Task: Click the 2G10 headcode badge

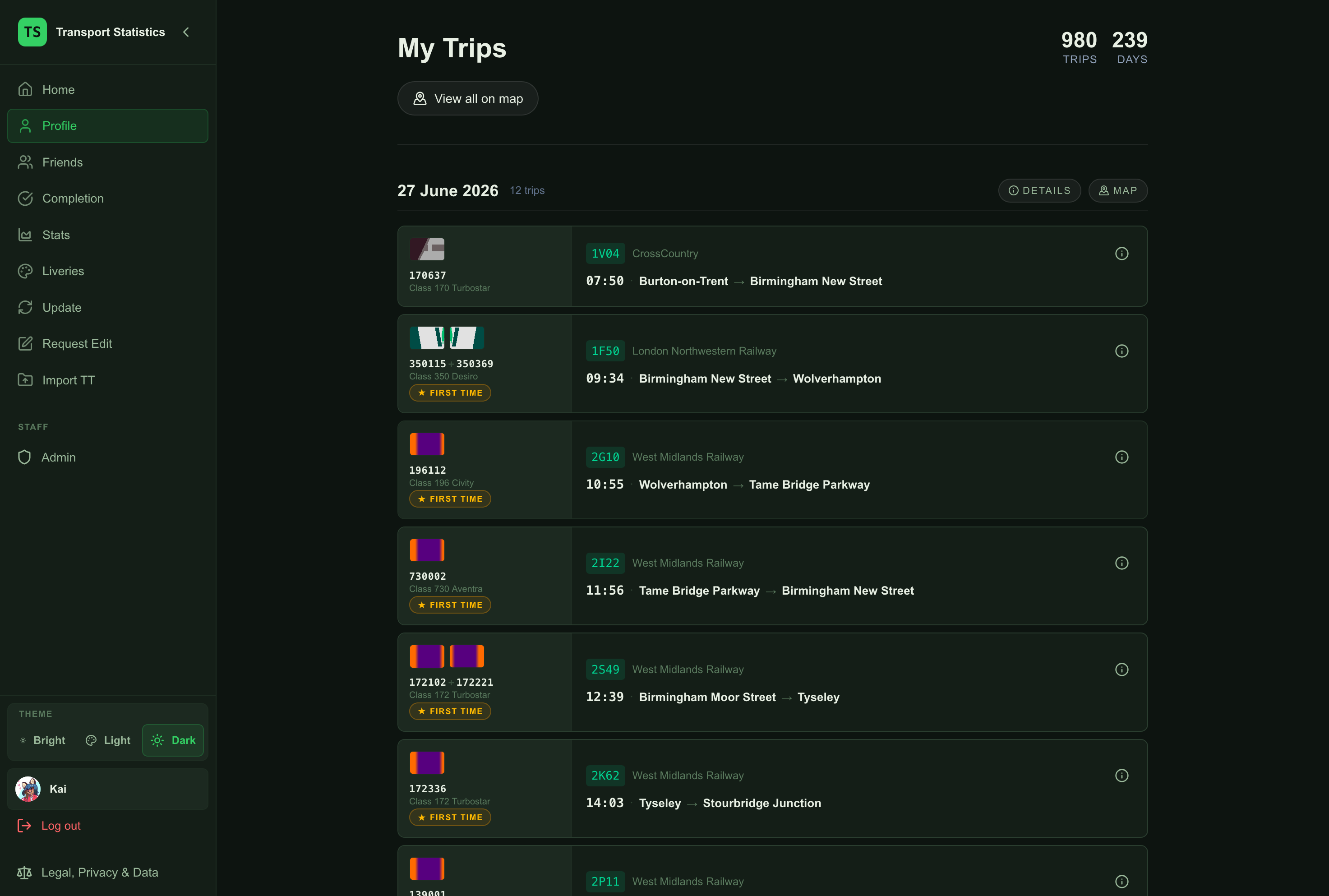Action: click(605, 457)
